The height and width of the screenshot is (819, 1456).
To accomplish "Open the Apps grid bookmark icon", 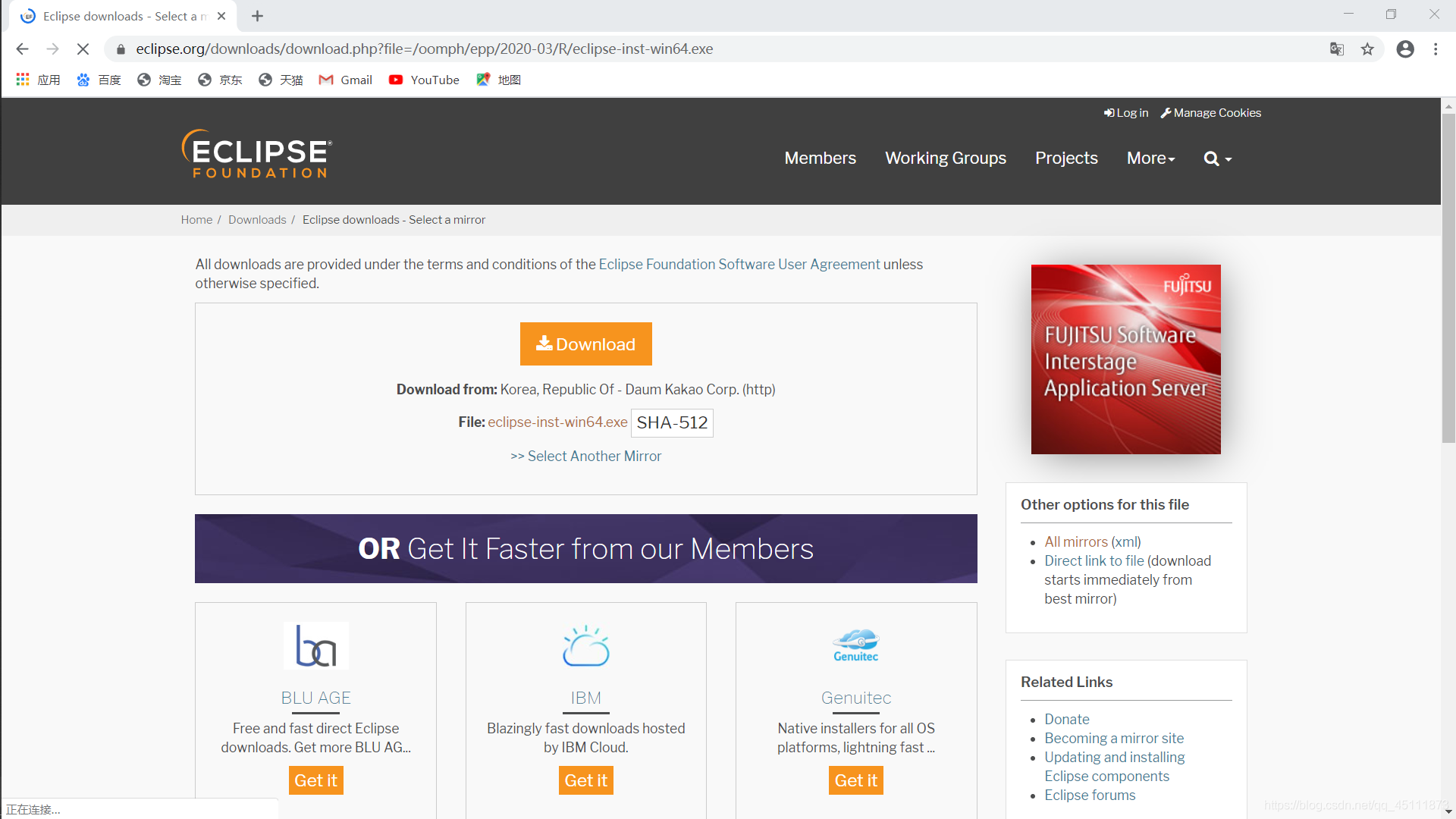I will coord(23,80).
